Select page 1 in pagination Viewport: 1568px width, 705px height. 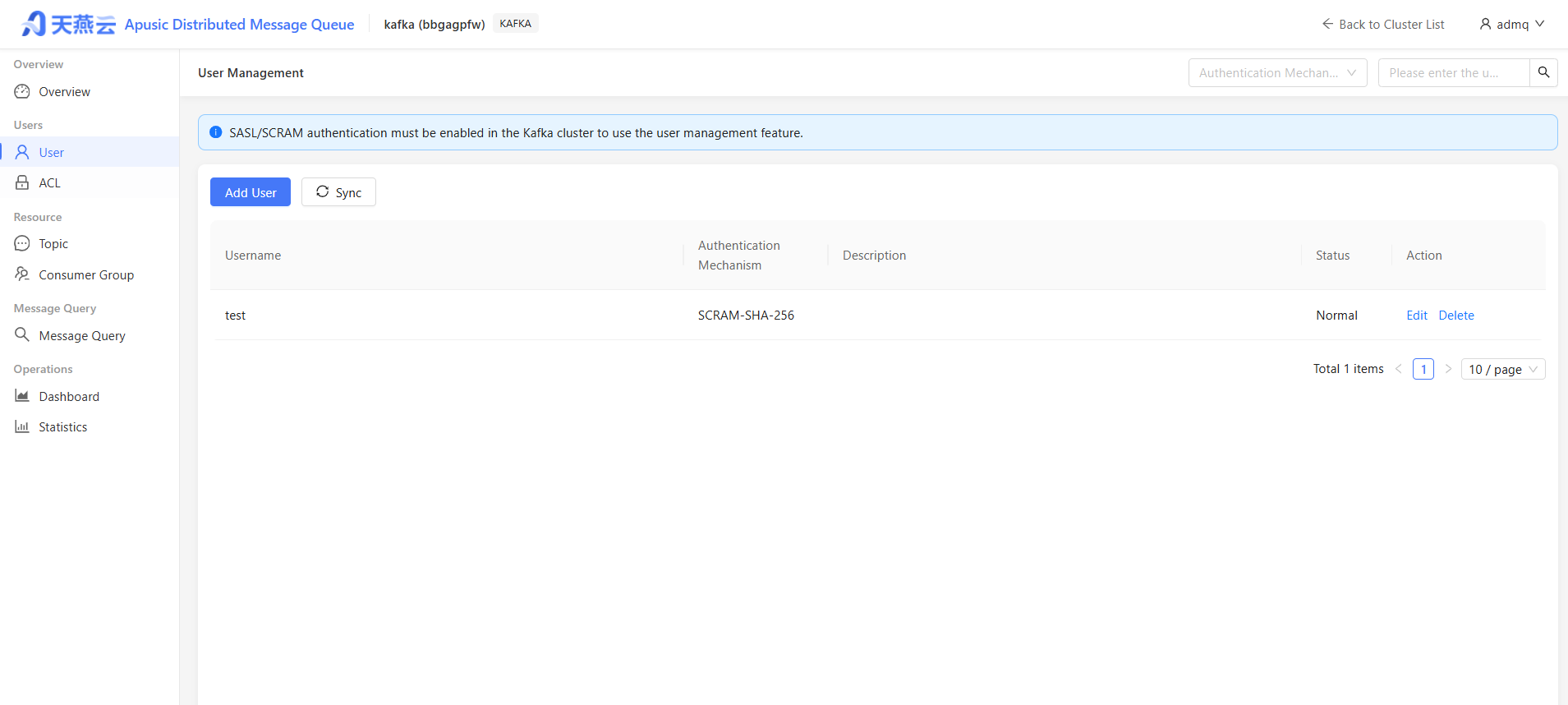click(x=1423, y=369)
